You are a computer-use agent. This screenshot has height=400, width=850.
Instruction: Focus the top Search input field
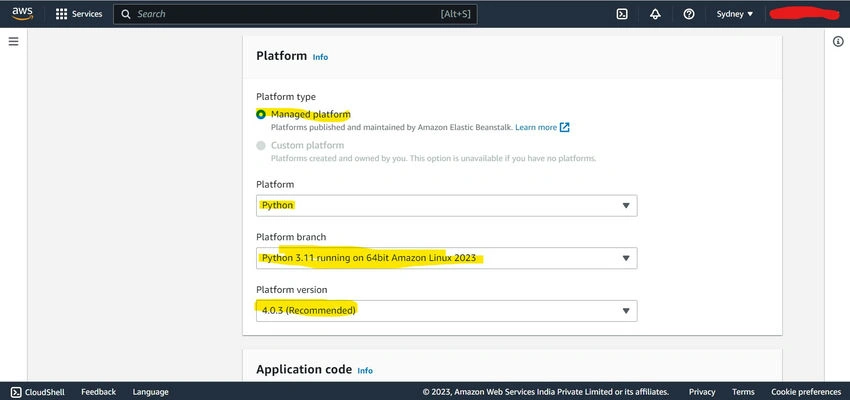pyautogui.click(x=295, y=14)
